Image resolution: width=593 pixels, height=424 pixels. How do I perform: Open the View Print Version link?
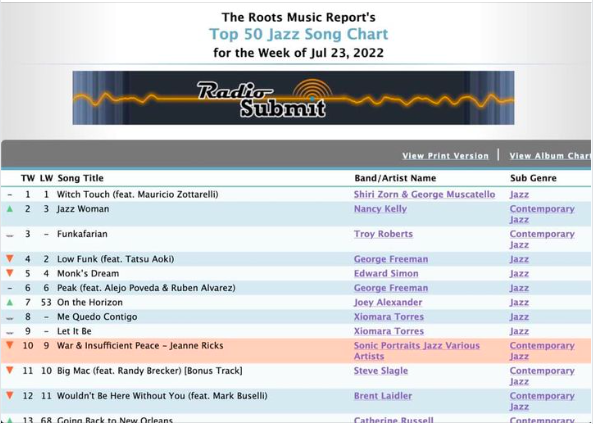[x=445, y=156]
